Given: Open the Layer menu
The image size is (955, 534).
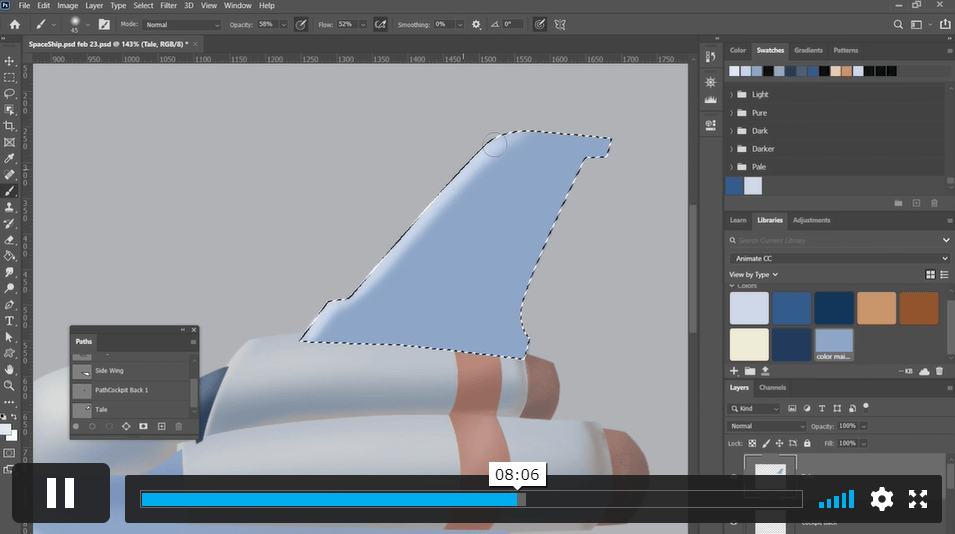Looking at the screenshot, I should coord(94,5).
